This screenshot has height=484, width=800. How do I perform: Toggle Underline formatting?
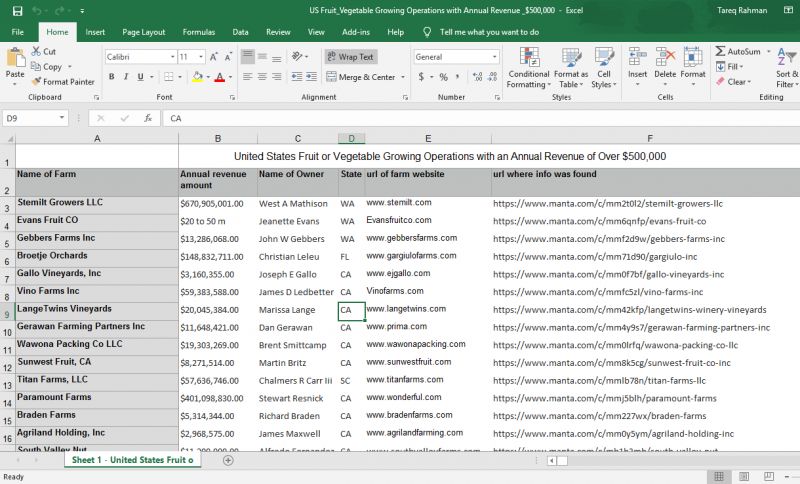pyautogui.click(x=140, y=77)
